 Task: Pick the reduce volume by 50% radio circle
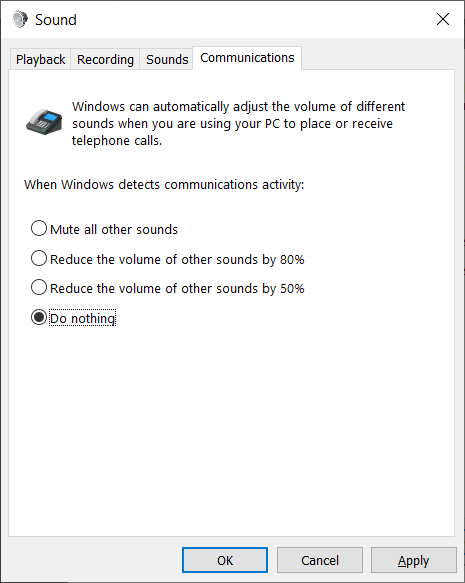(x=39, y=287)
